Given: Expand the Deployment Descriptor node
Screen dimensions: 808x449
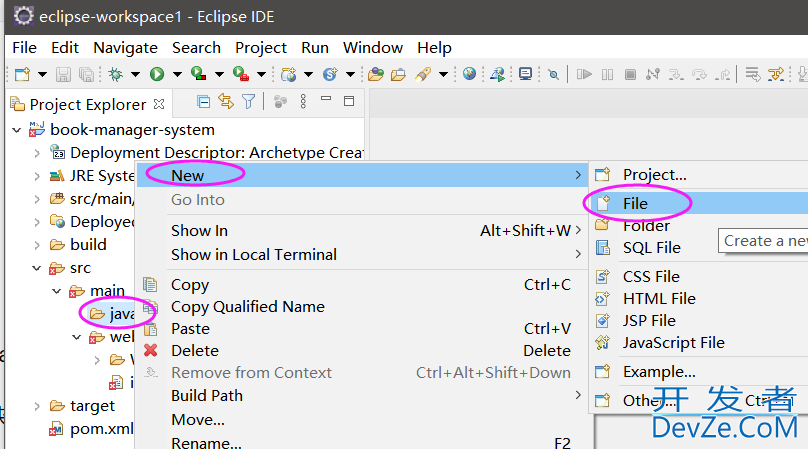Looking at the screenshot, I should (37, 153).
